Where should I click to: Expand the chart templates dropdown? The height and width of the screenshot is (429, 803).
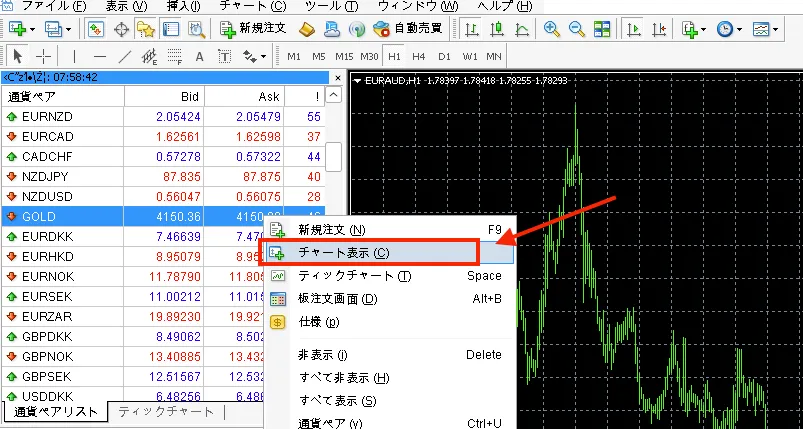pos(766,29)
